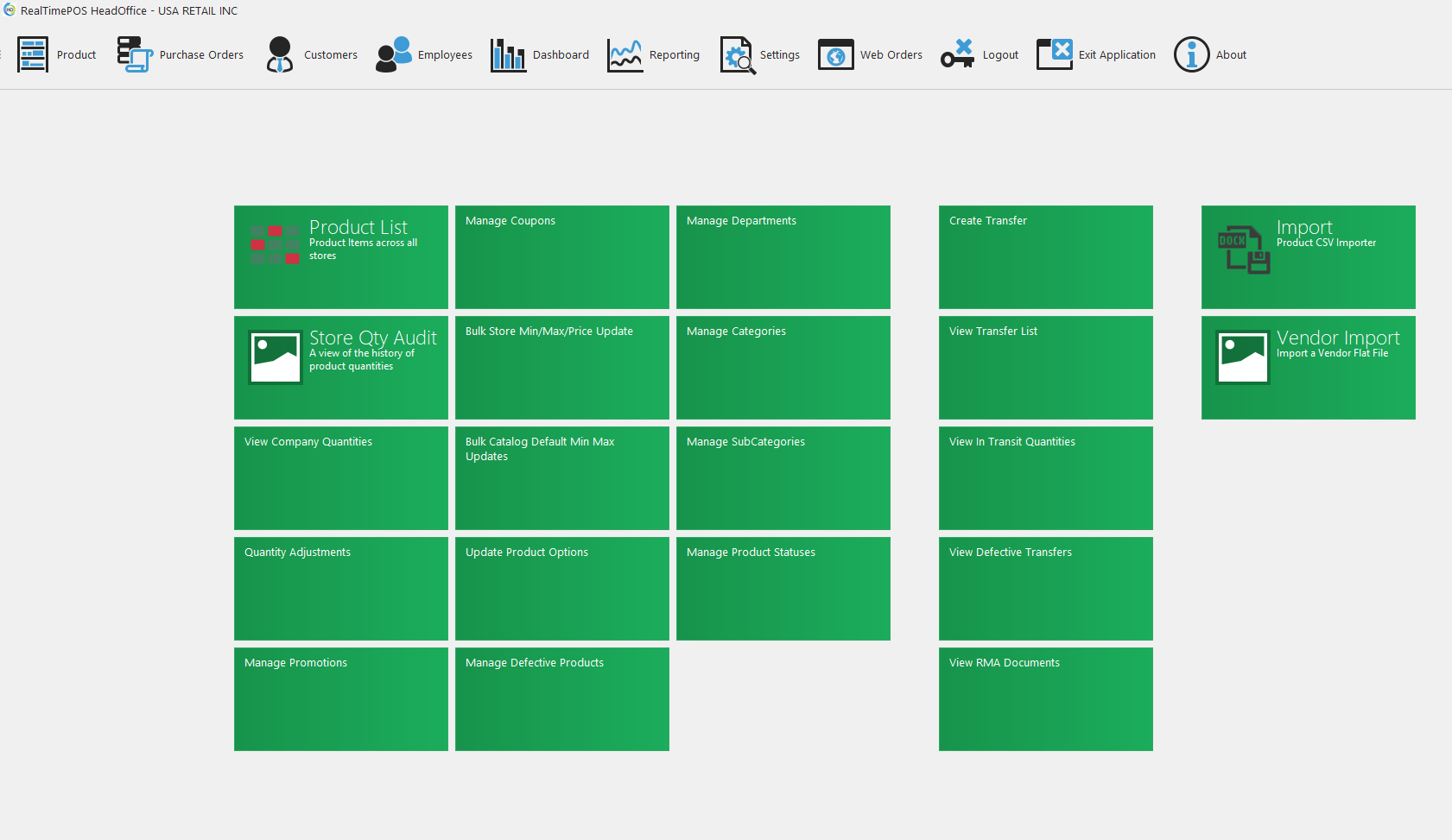The width and height of the screenshot is (1452, 840).
Task: Open the Vendor Import tile
Action: point(1307,367)
